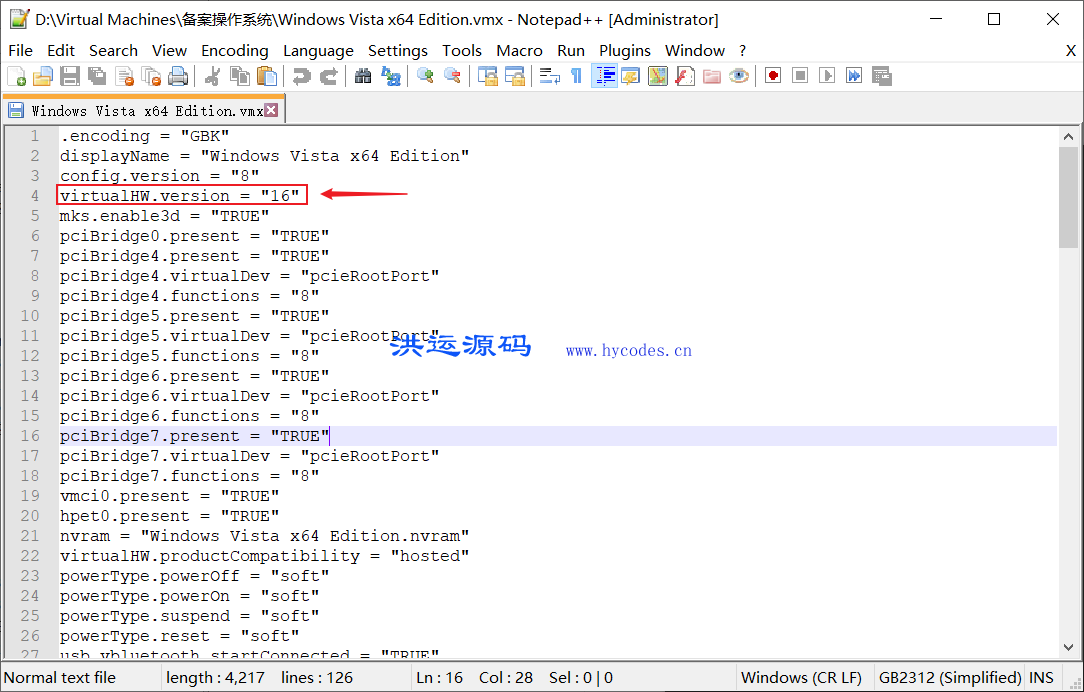Click the vertical scrollbar down arrow

(1068, 647)
